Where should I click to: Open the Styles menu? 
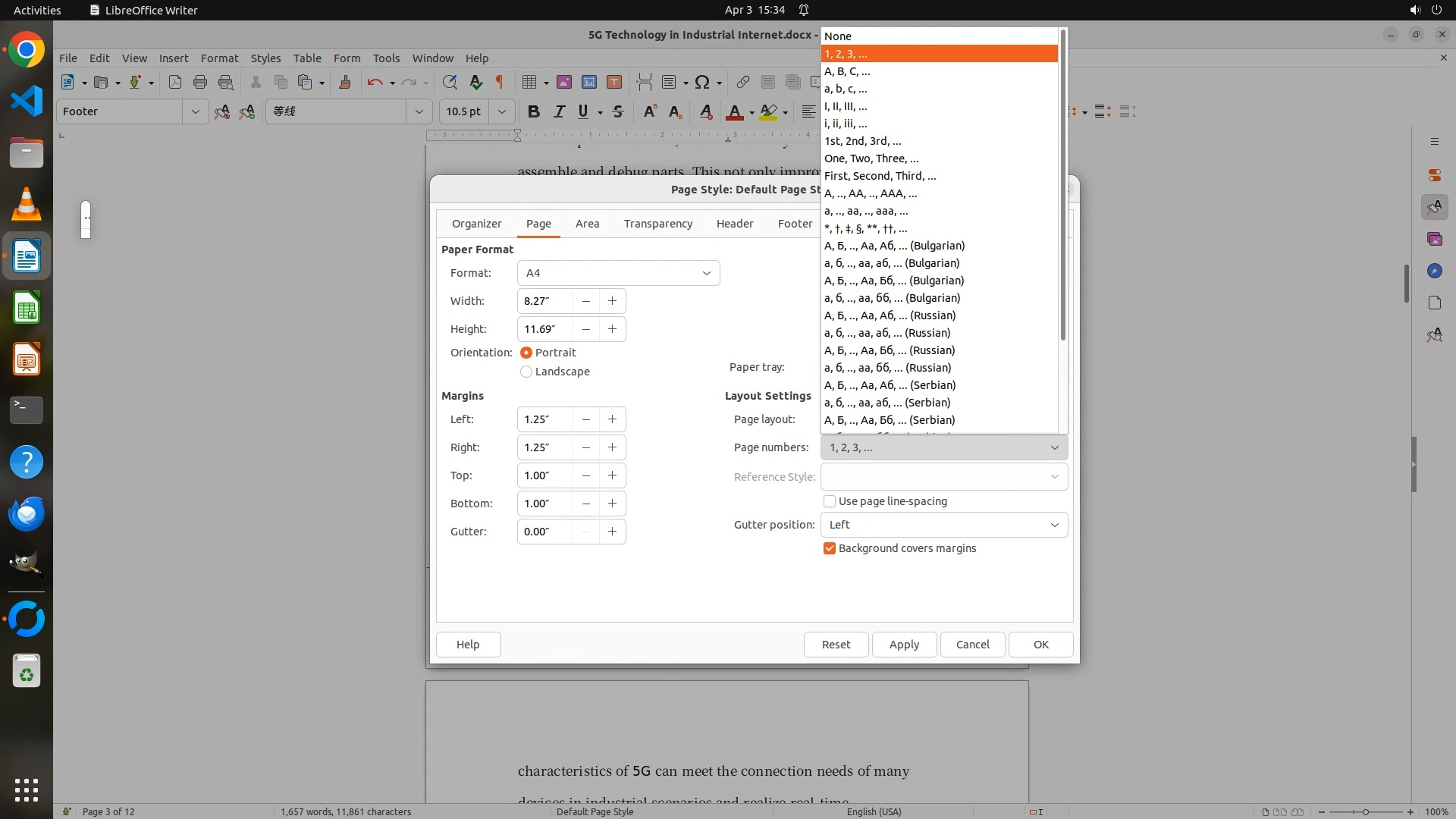[265, 58]
